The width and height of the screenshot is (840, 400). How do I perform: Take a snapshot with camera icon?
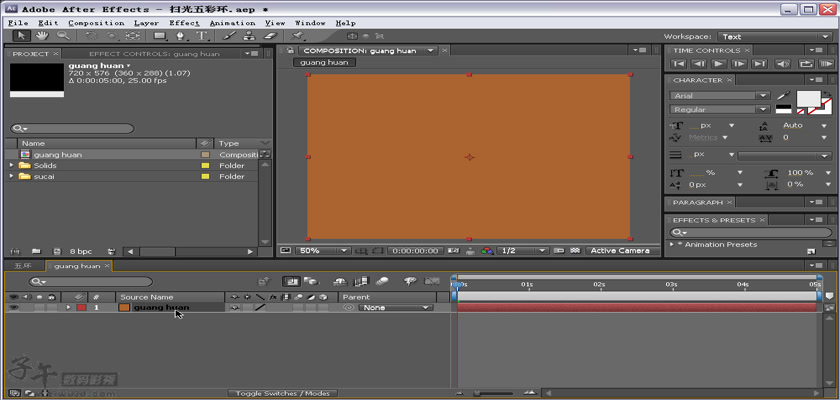(453, 251)
